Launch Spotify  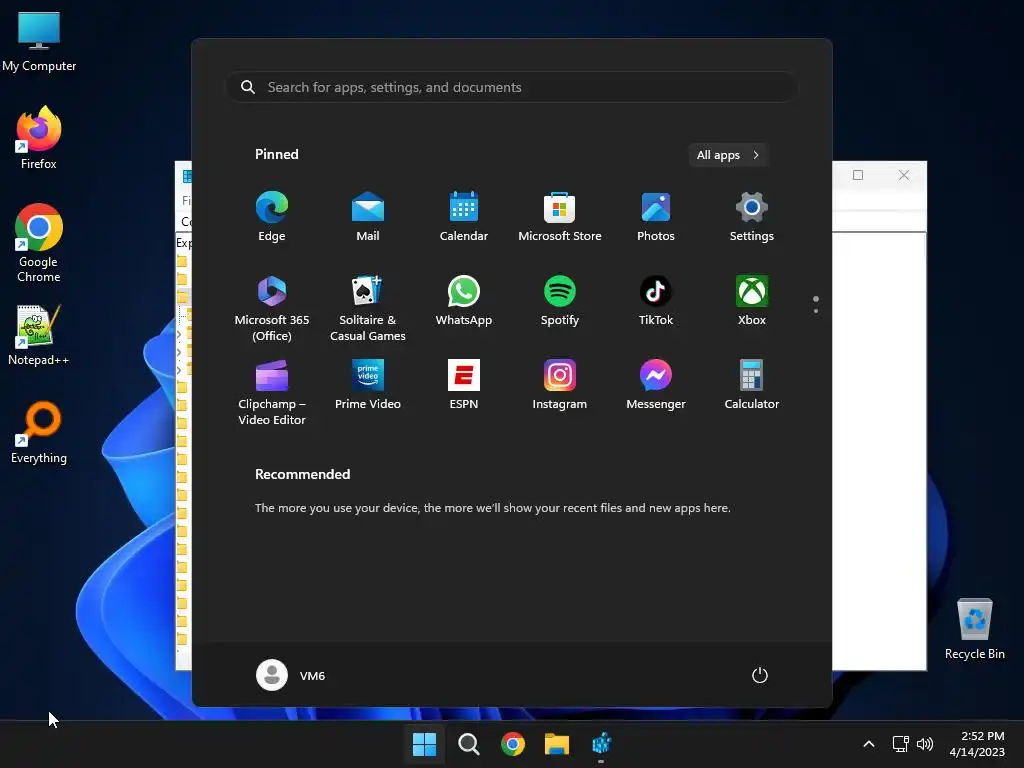coord(560,301)
